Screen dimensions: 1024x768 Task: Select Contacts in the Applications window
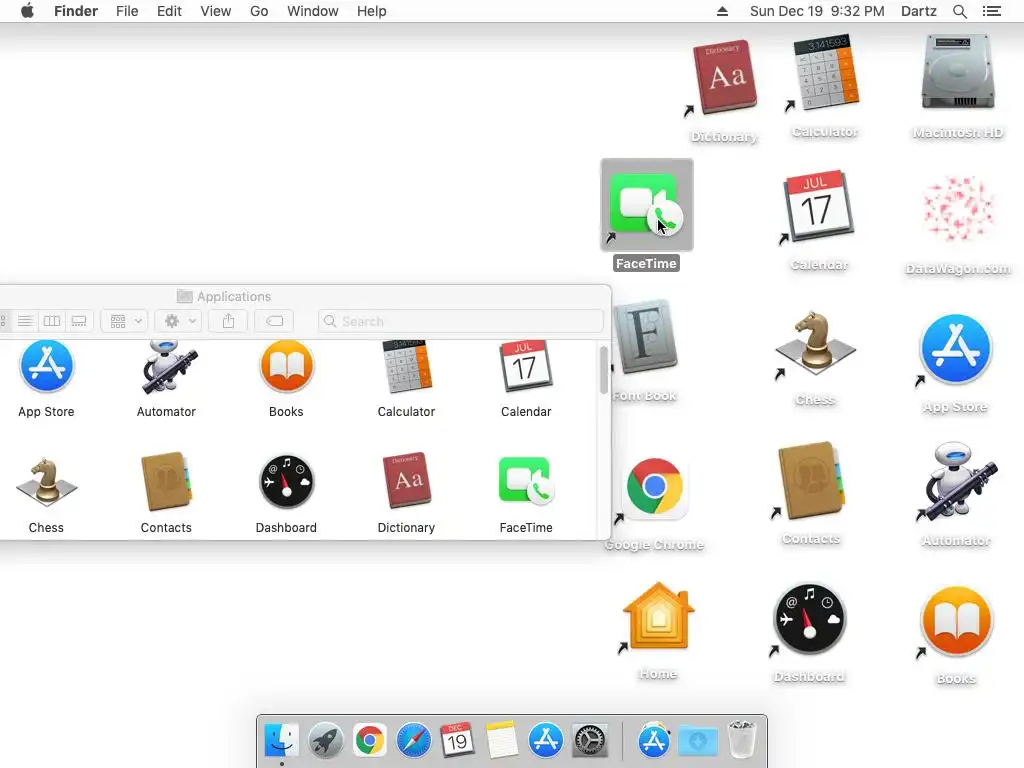[167, 482]
